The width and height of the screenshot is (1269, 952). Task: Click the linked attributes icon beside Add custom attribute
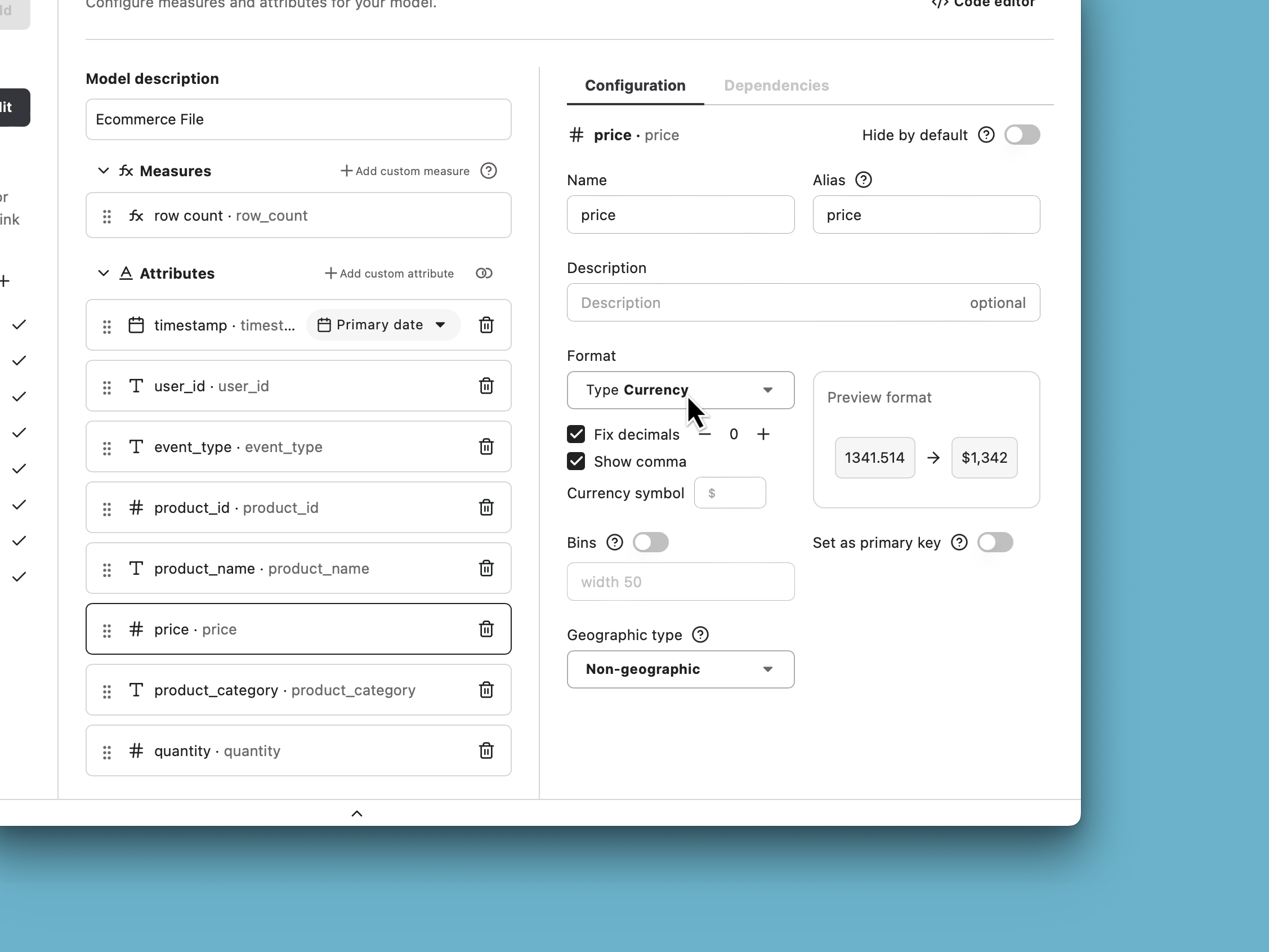484,273
